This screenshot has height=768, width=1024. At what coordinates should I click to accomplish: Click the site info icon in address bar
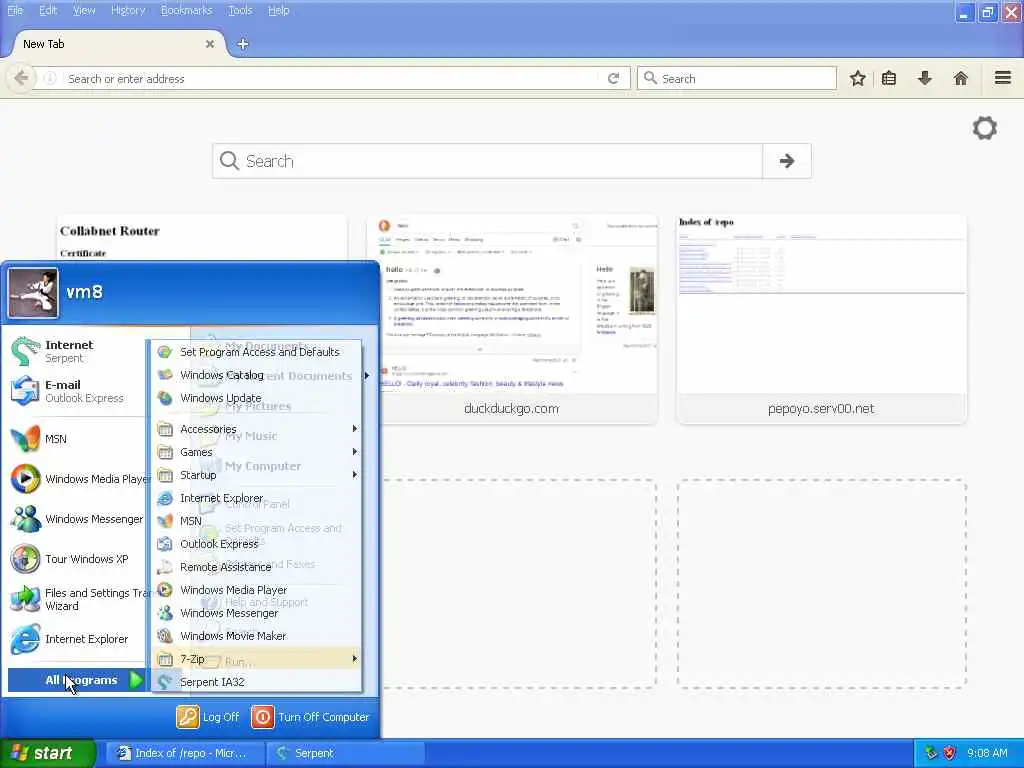[50, 78]
